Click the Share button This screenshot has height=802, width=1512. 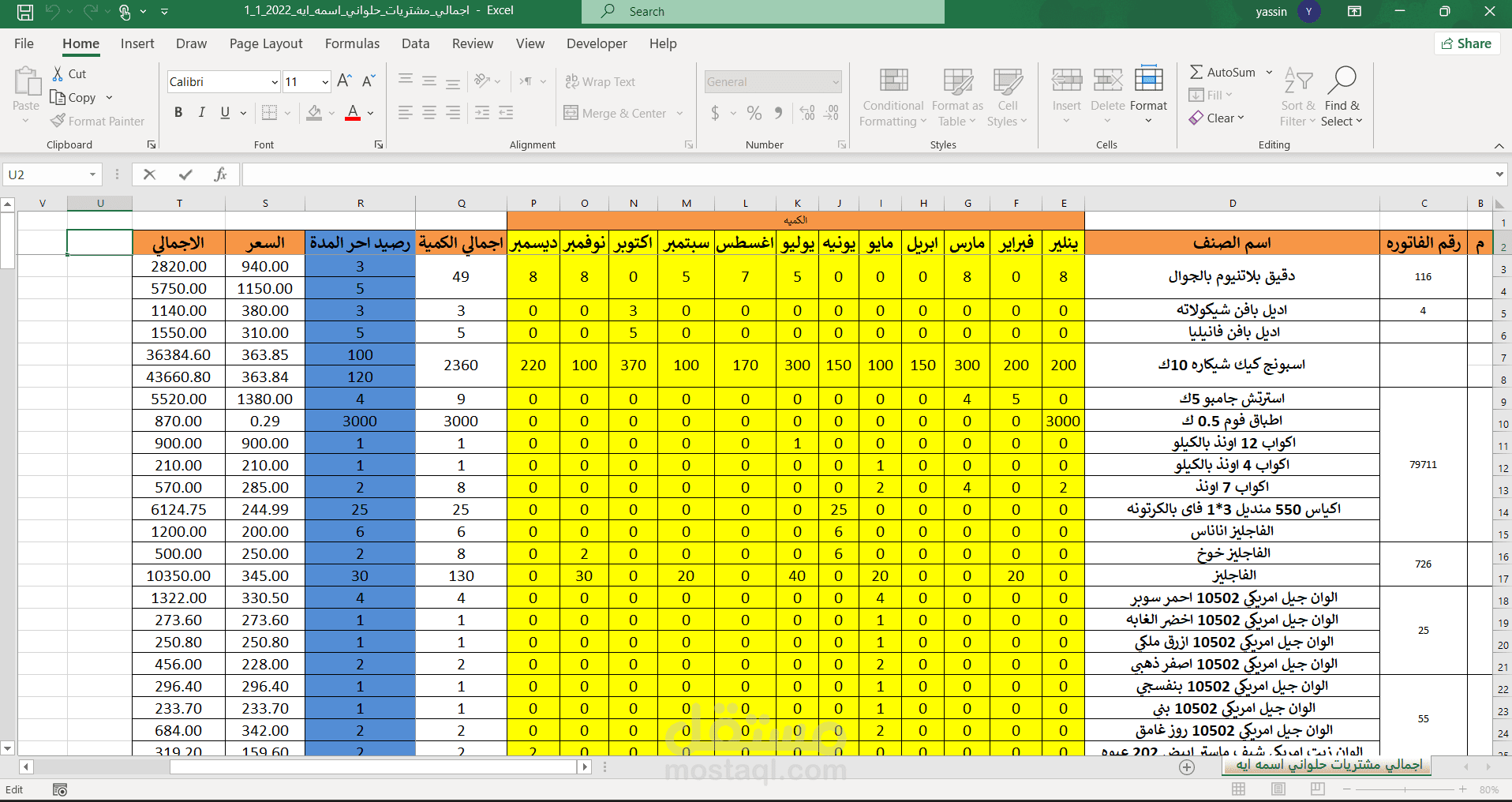coord(1465,43)
